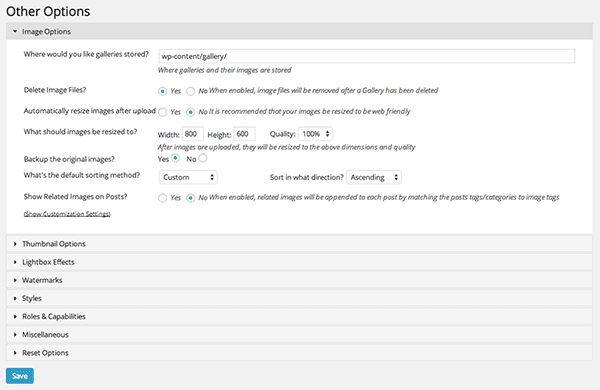Expand the Thumbnail Options section

coord(299,244)
